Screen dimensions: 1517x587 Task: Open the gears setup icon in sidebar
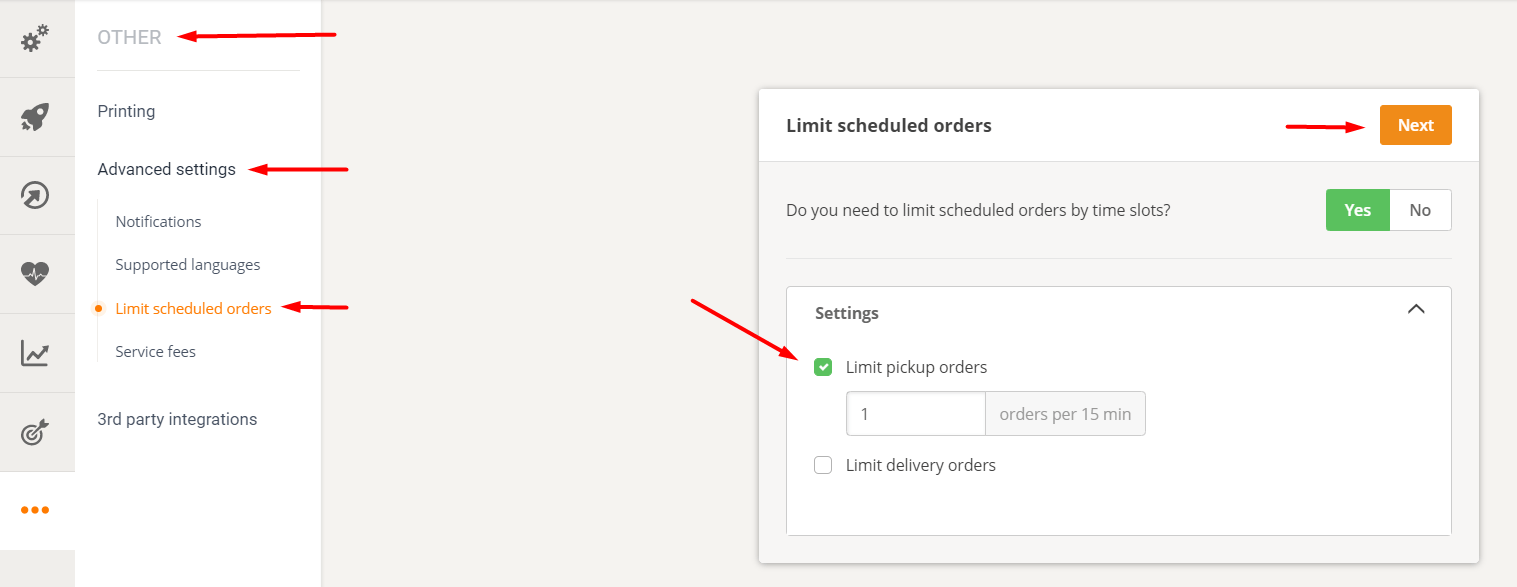tap(36, 39)
